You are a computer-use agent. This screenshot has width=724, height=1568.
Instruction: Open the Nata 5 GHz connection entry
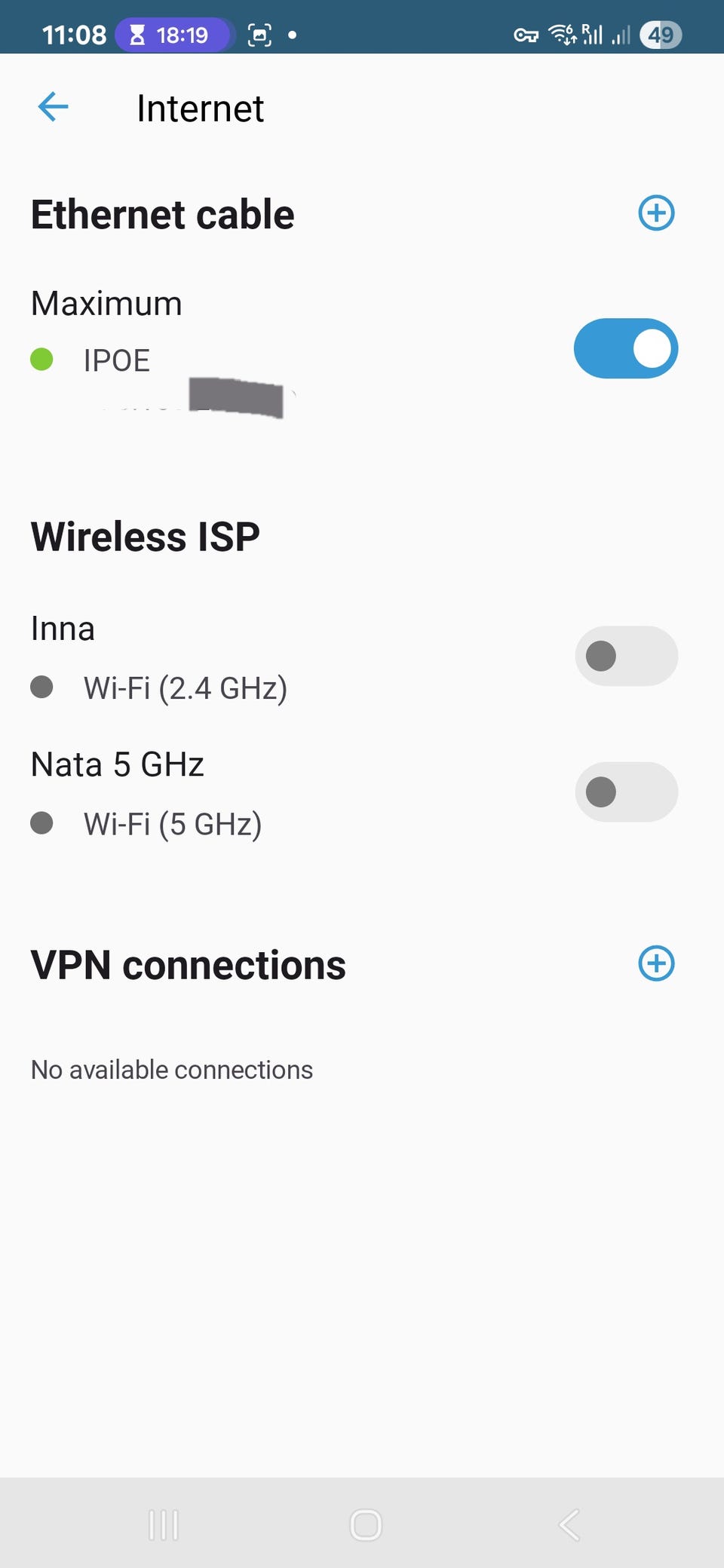coord(118,764)
